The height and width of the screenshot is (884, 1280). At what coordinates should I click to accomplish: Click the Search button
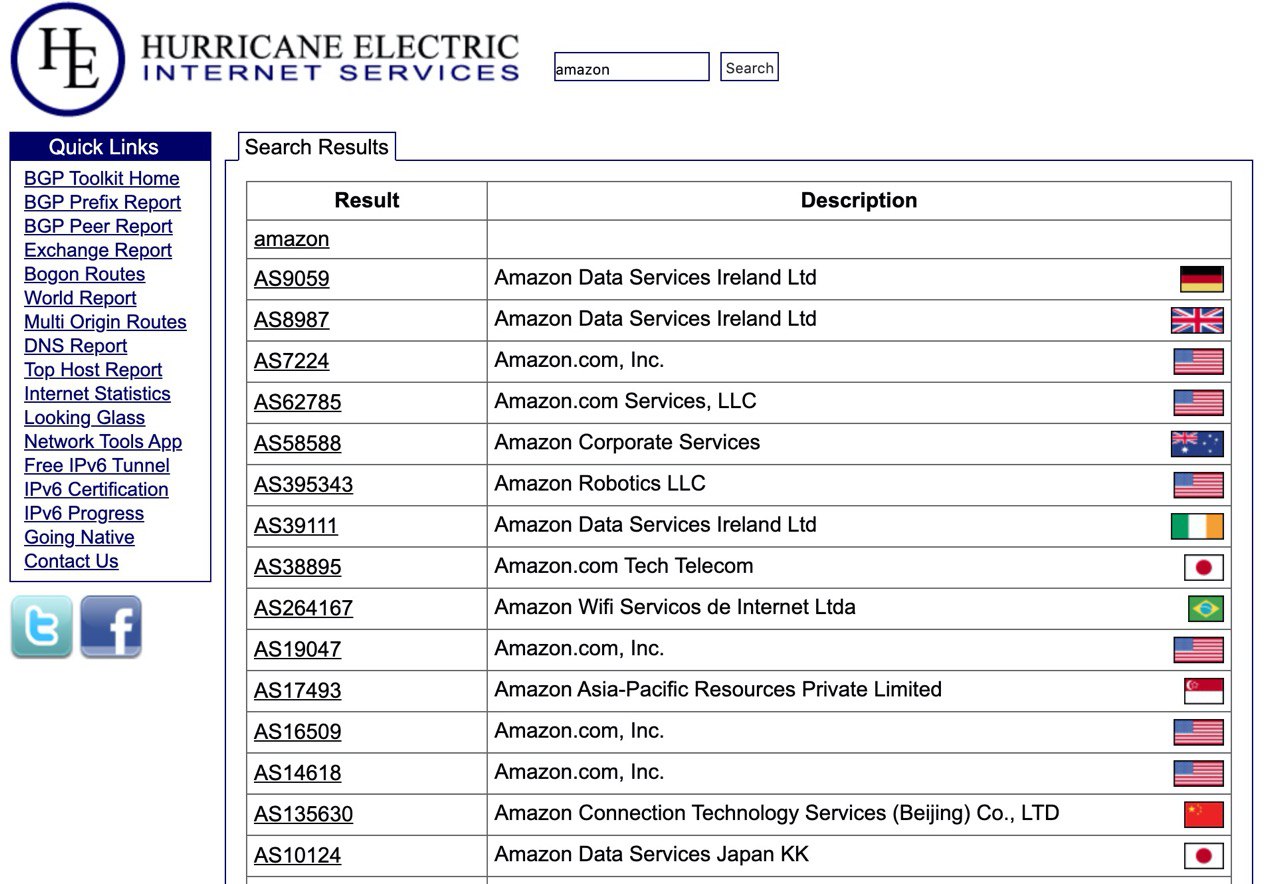(x=749, y=67)
